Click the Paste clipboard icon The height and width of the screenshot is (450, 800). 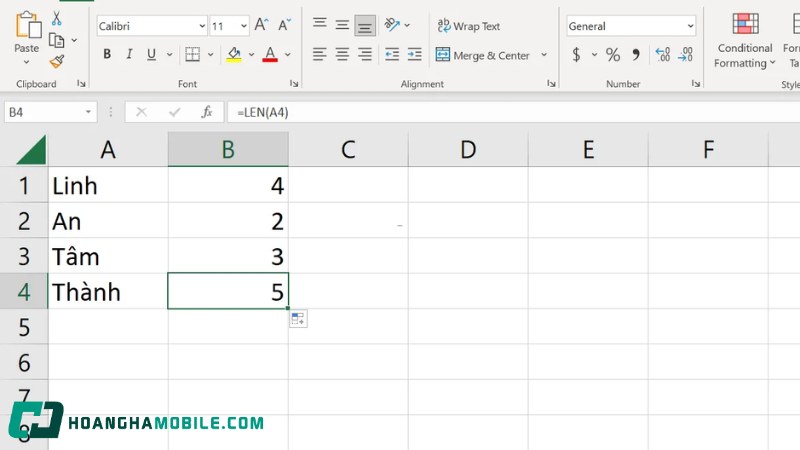click(x=28, y=25)
